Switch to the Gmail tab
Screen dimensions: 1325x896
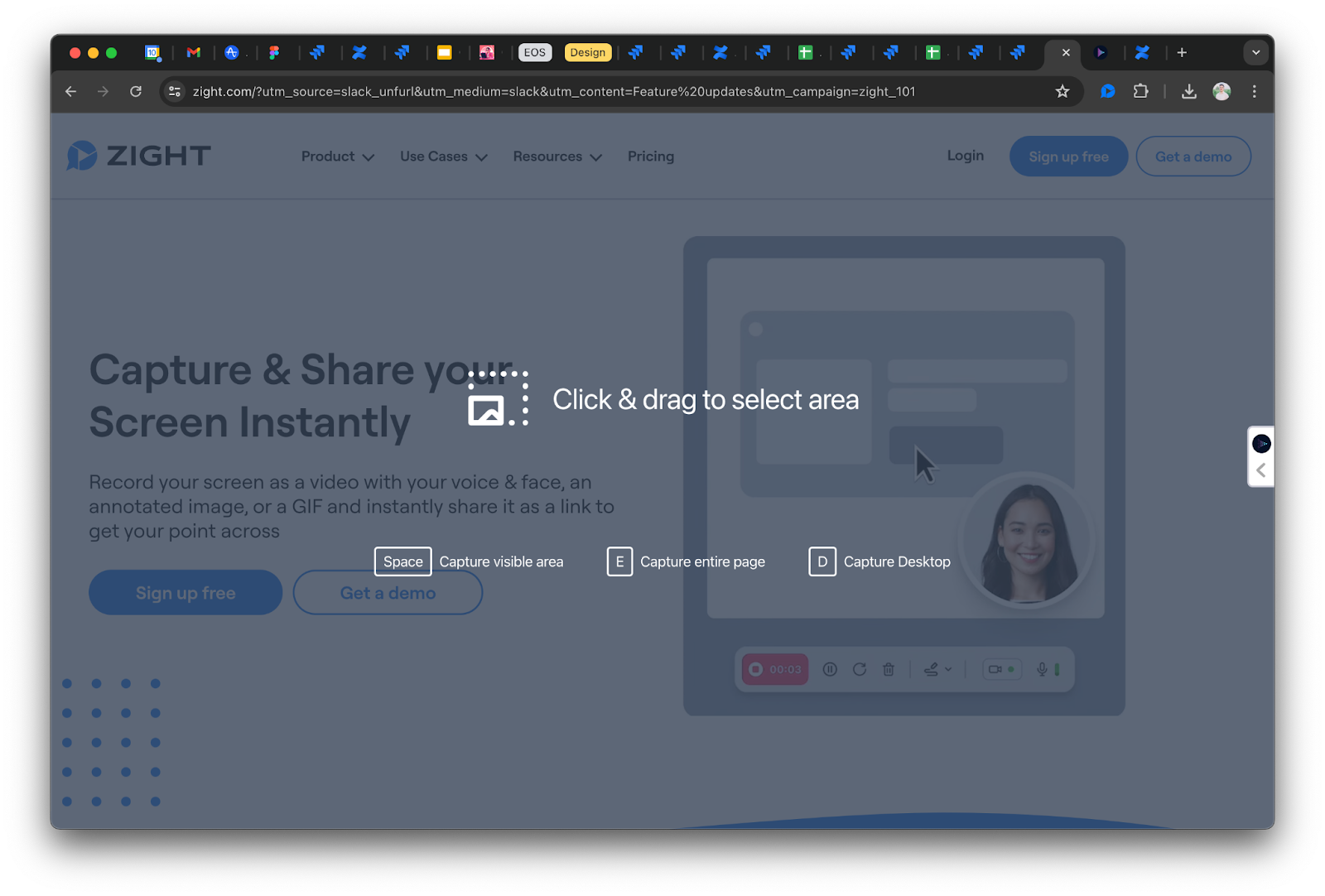(x=194, y=52)
